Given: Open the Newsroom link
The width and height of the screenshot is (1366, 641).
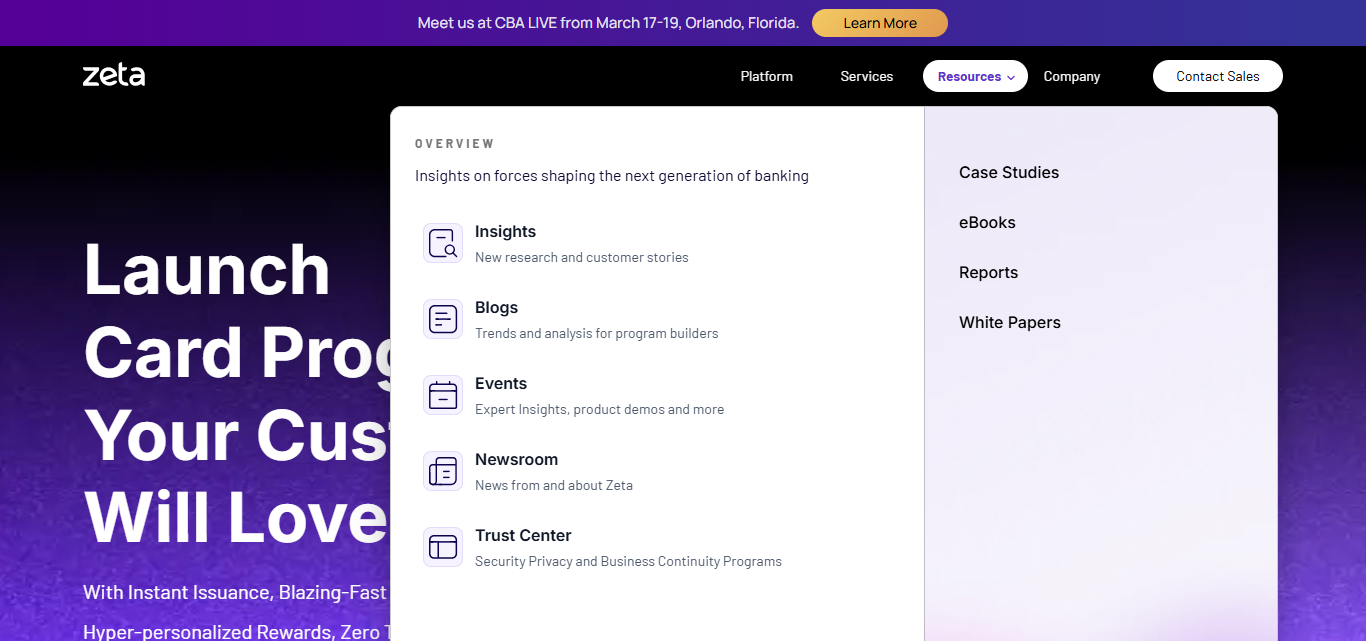Looking at the screenshot, I should click(x=516, y=459).
